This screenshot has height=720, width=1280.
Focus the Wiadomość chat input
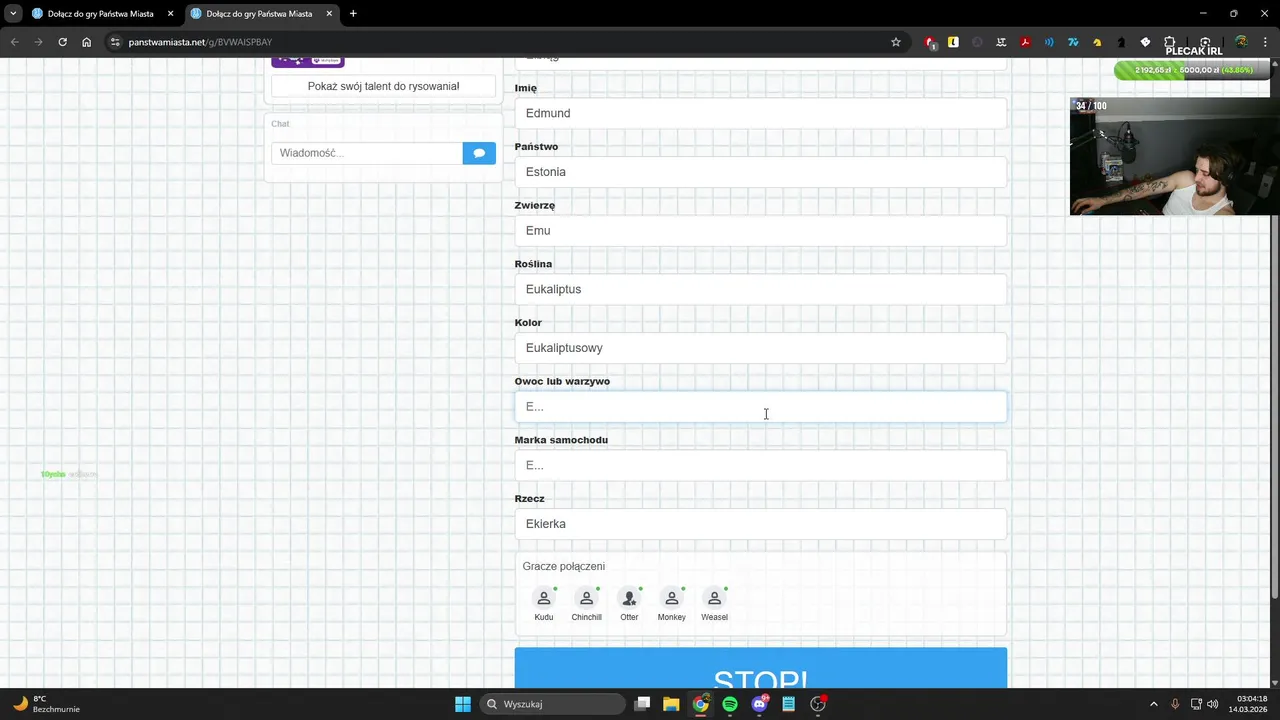pyautogui.click(x=367, y=153)
